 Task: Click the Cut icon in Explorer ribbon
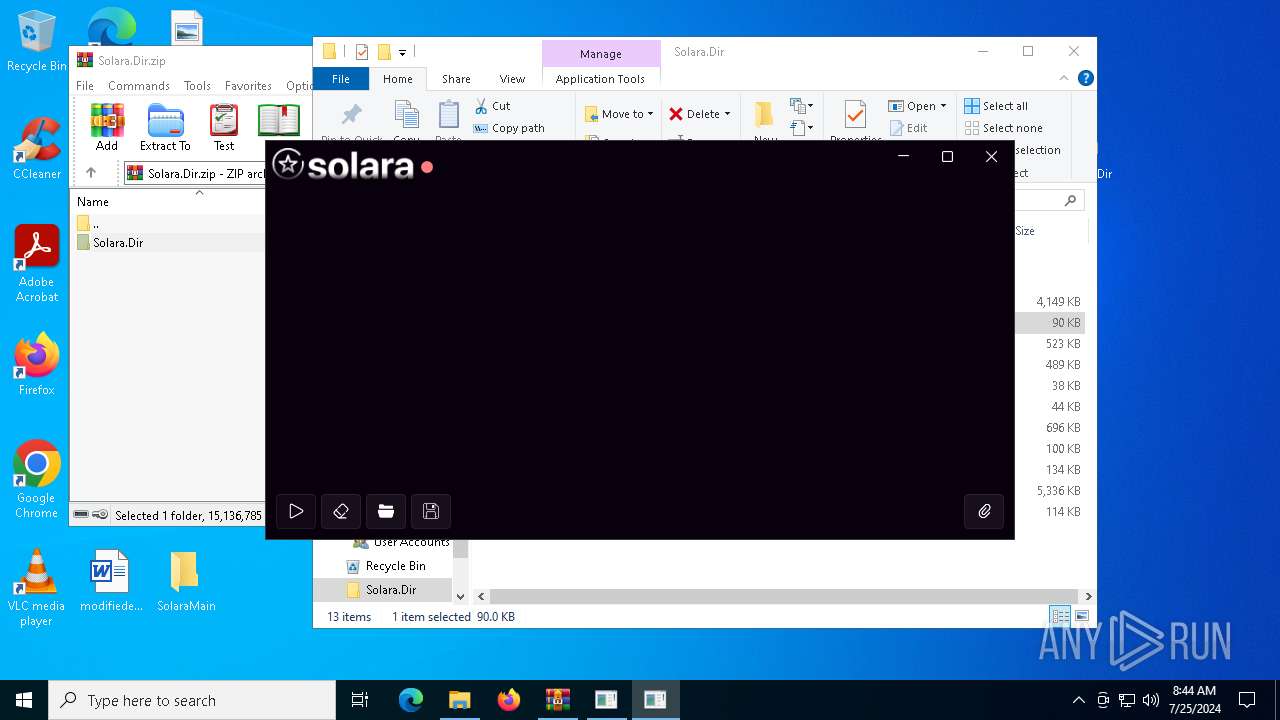coord(492,106)
